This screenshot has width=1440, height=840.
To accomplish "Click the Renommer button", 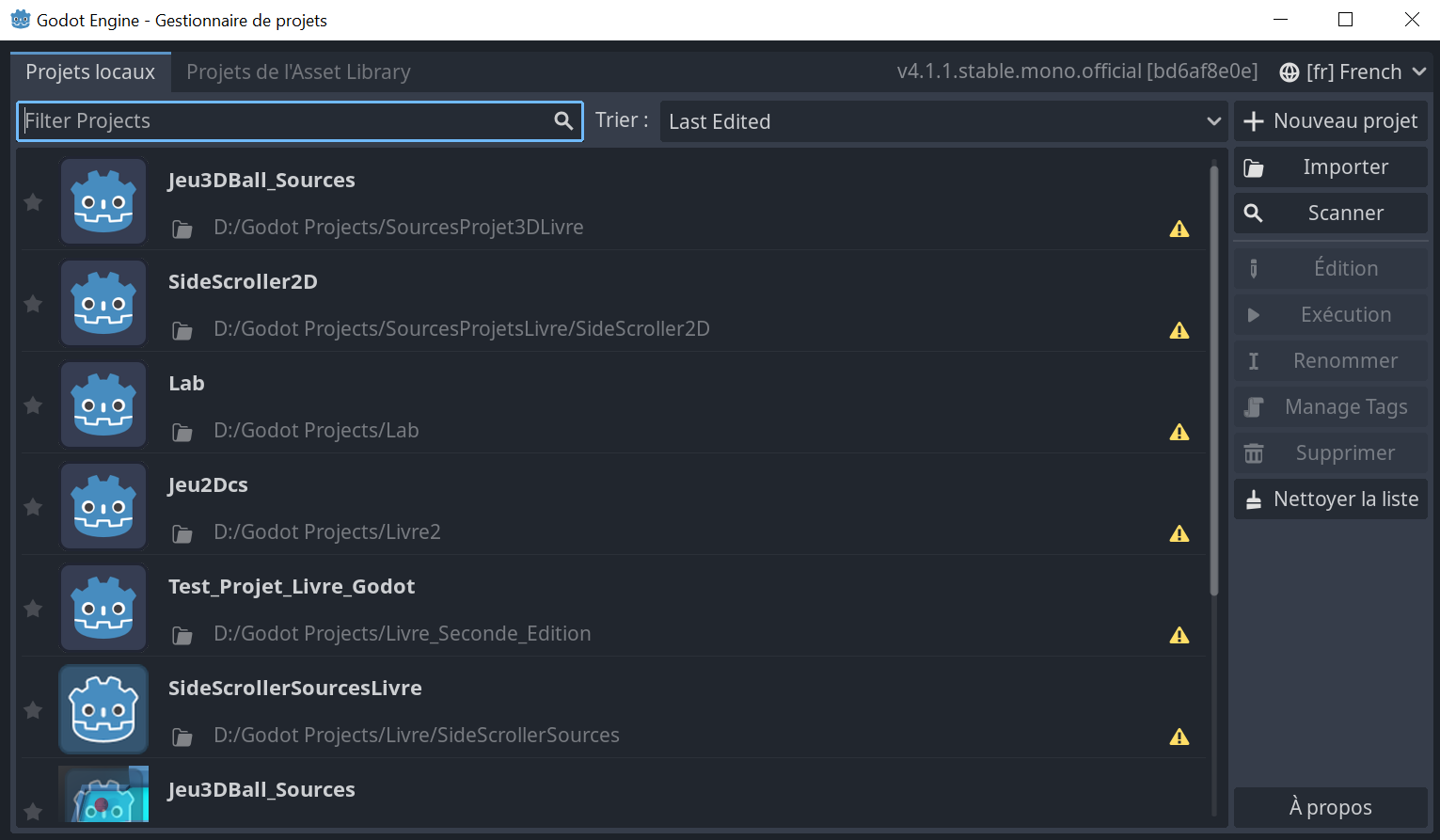I will pos(1330,361).
